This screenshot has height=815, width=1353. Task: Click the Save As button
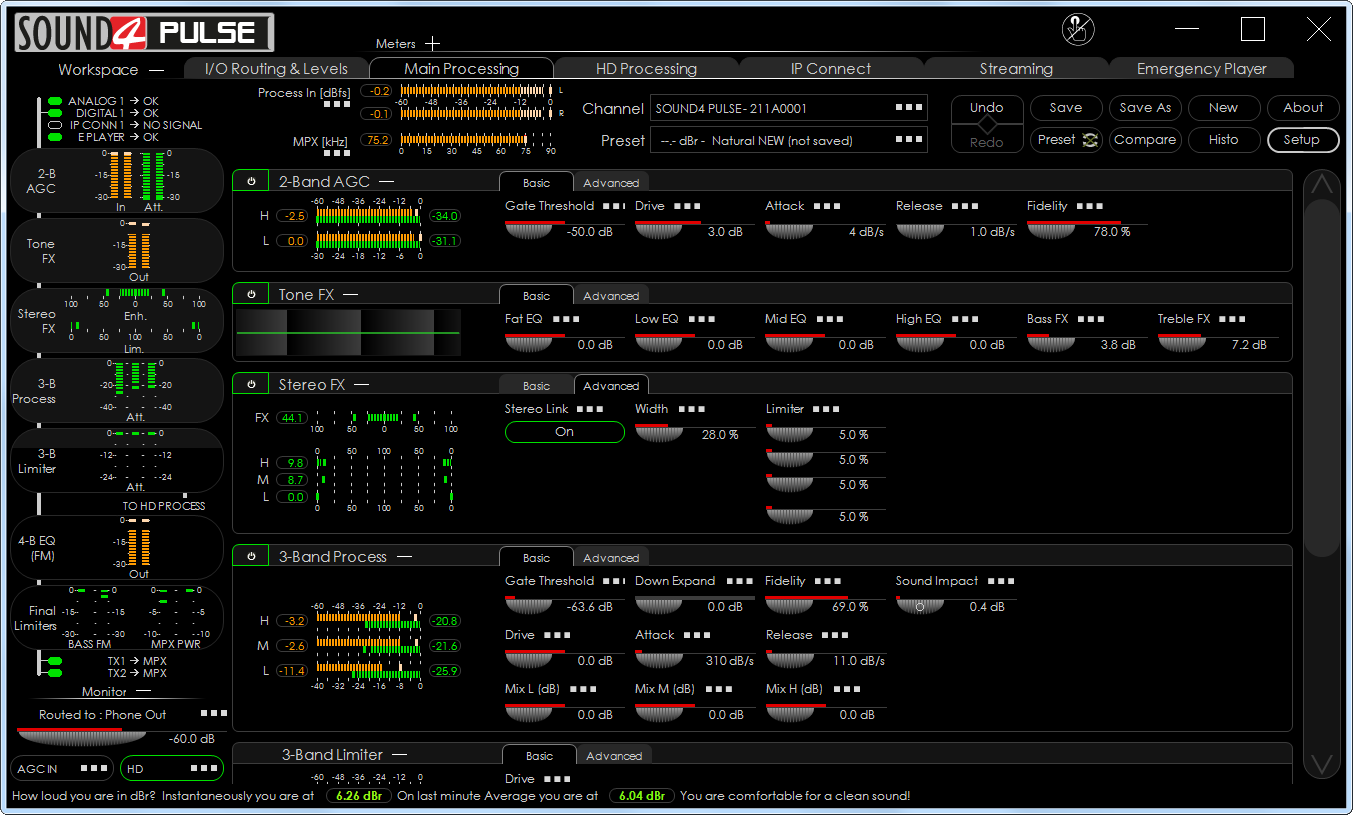[1145, 108]
